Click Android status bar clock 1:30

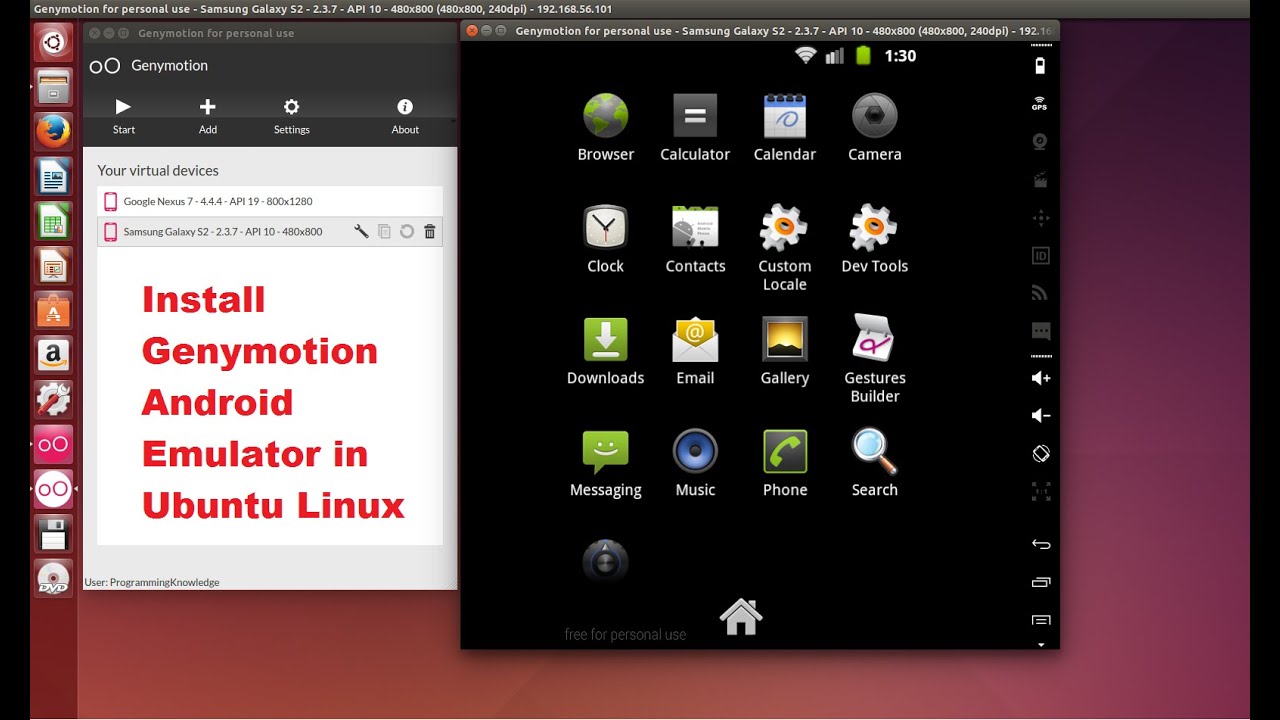click(900, 56)
